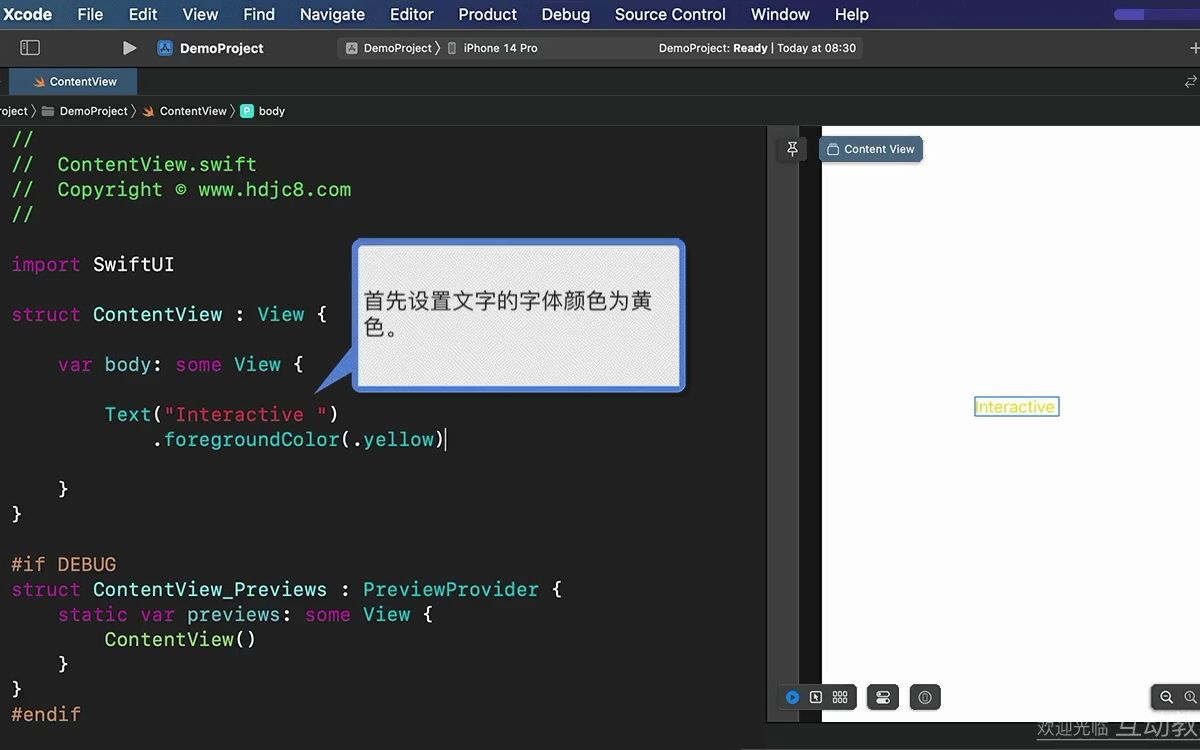The width and height of the screenshot is (1200, 750).
Task: Enable Live Preview with the play icon
Action: pos(793,697)
